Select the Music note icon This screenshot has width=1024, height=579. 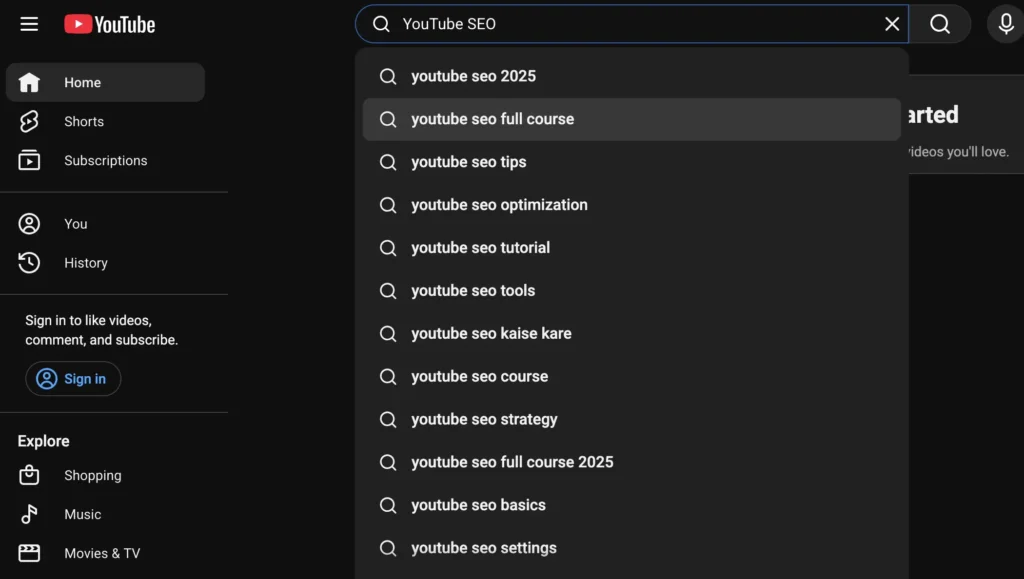[x=29, y=514]
